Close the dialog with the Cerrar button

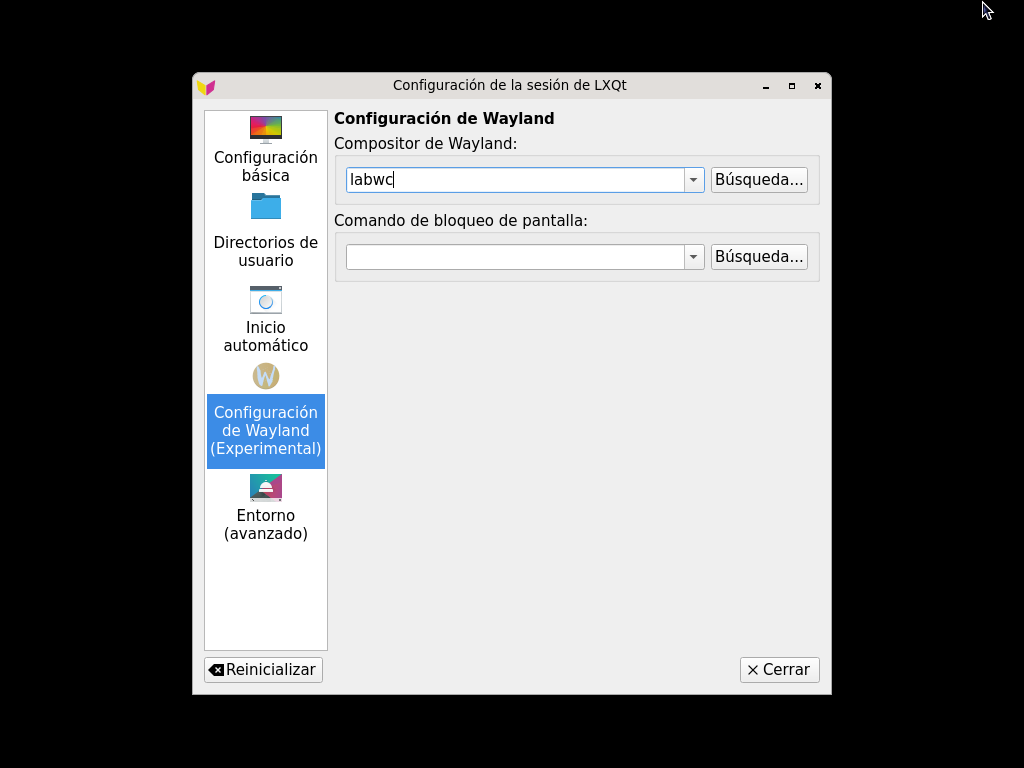pos(779,670)
